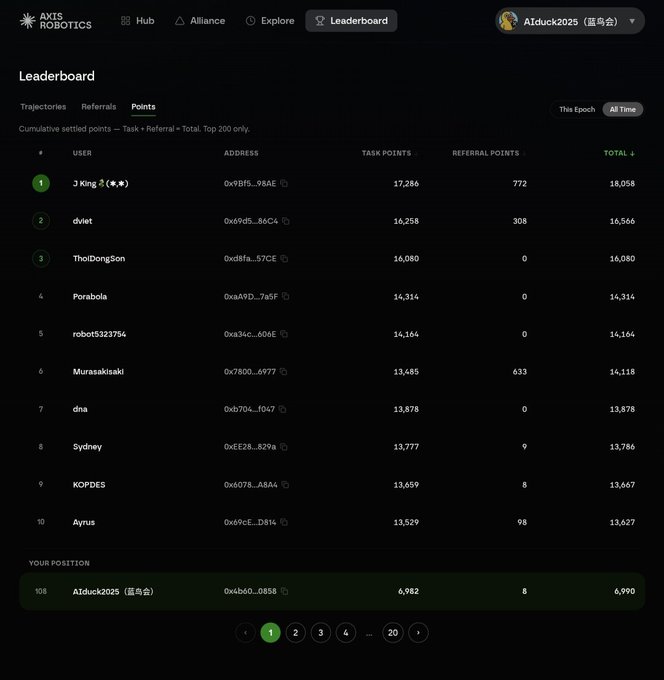Screen dimensions: 664x680
Task: Click user name KOPDES
Action: pyautogui.click(x=89, y=484)
